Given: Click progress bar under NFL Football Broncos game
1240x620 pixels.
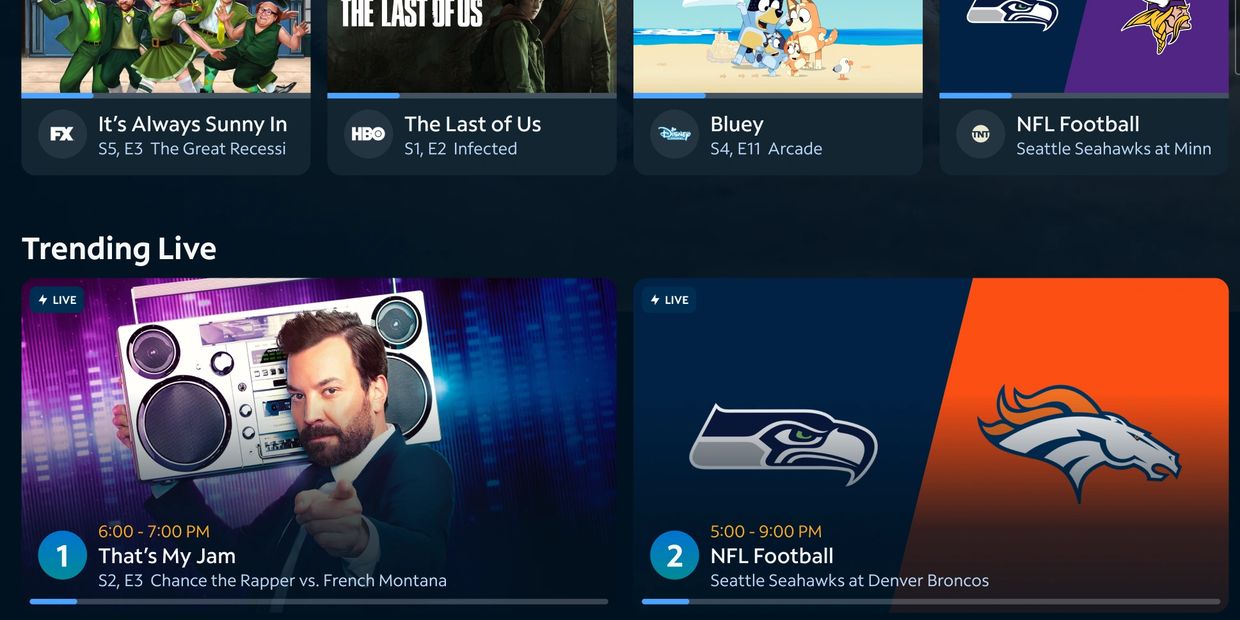Looking at the screenshot, I should click(x=931, y=601).
